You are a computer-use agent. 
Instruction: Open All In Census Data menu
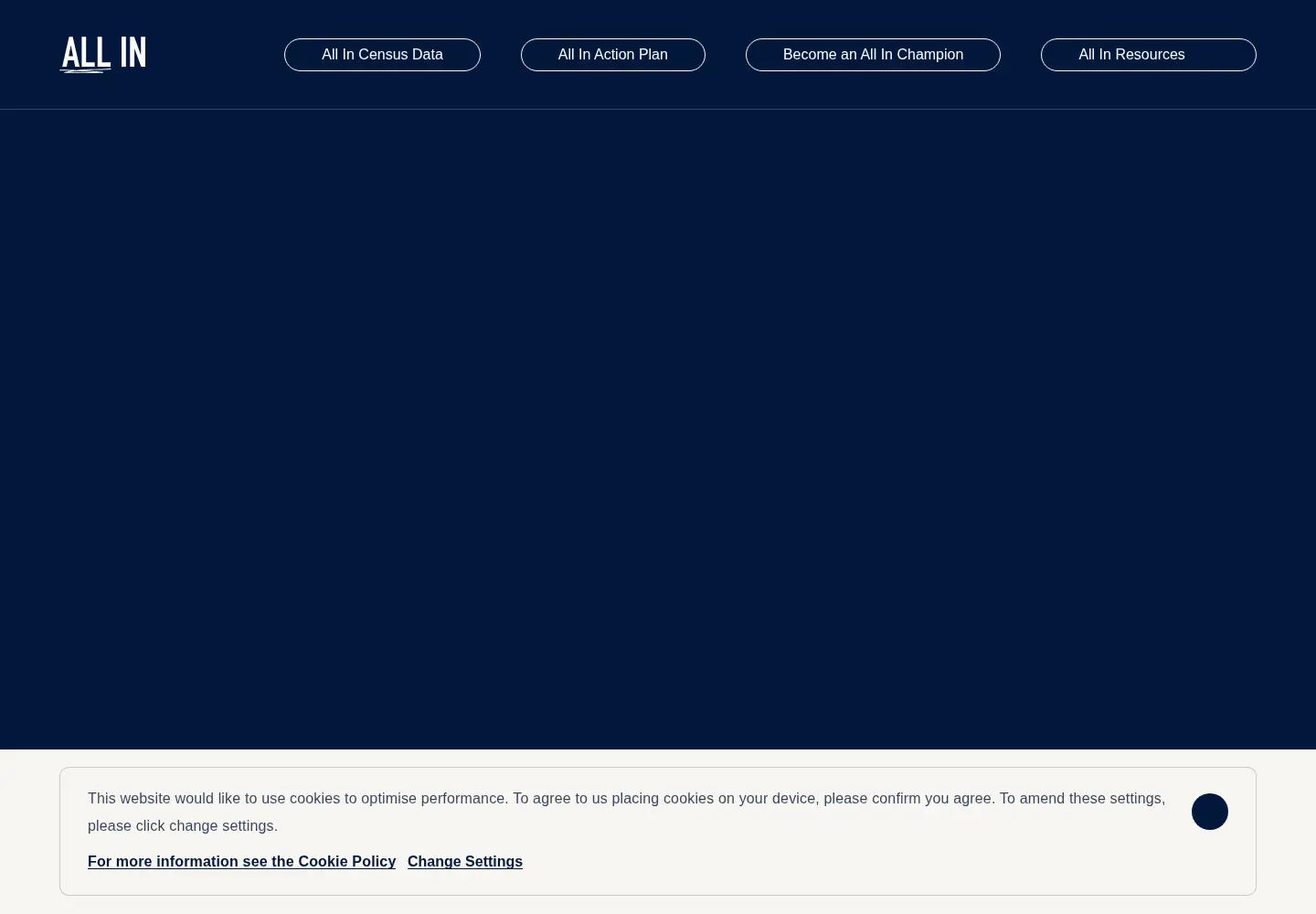382,55
